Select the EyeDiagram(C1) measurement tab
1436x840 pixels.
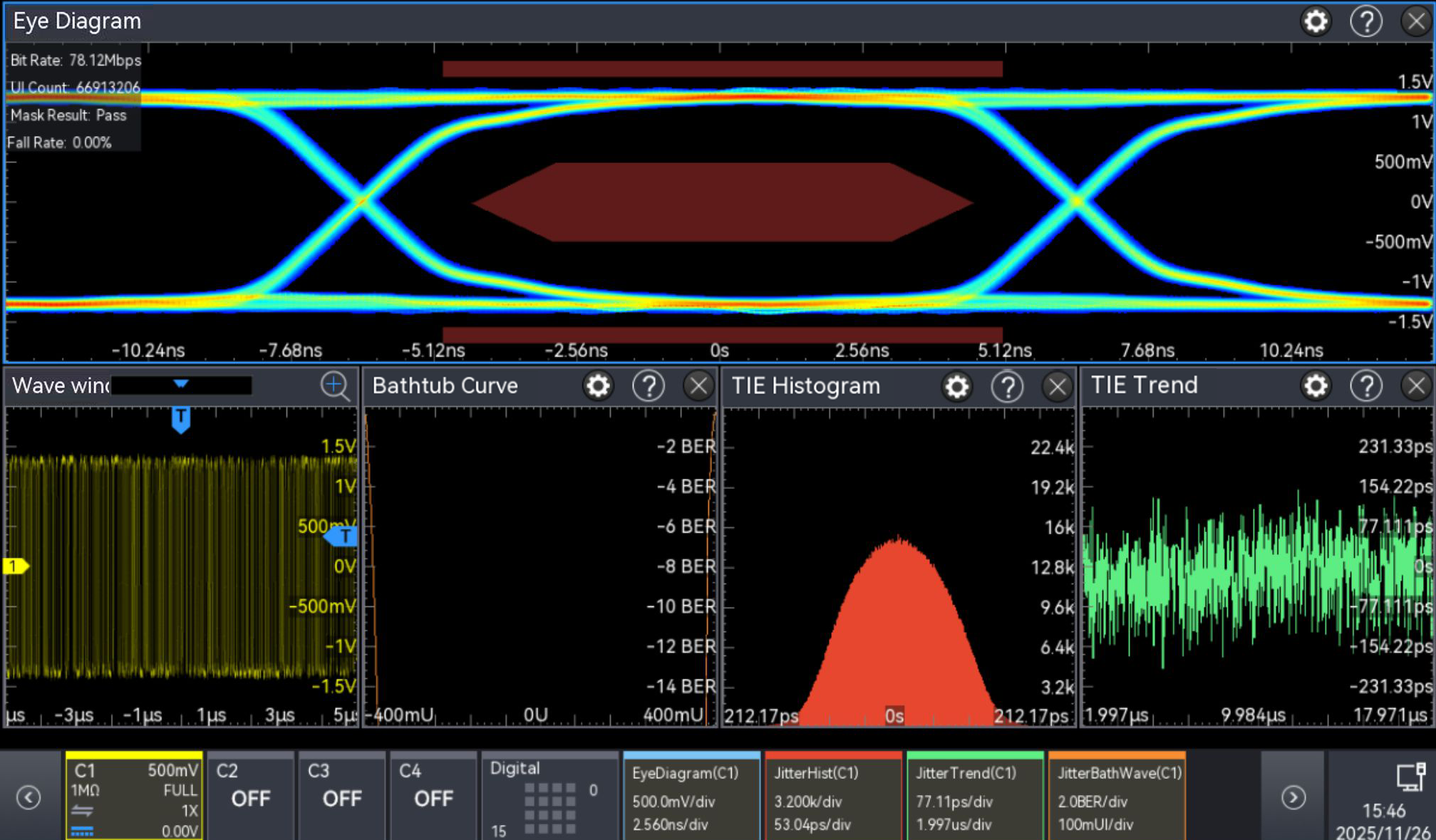coord(691,796)
